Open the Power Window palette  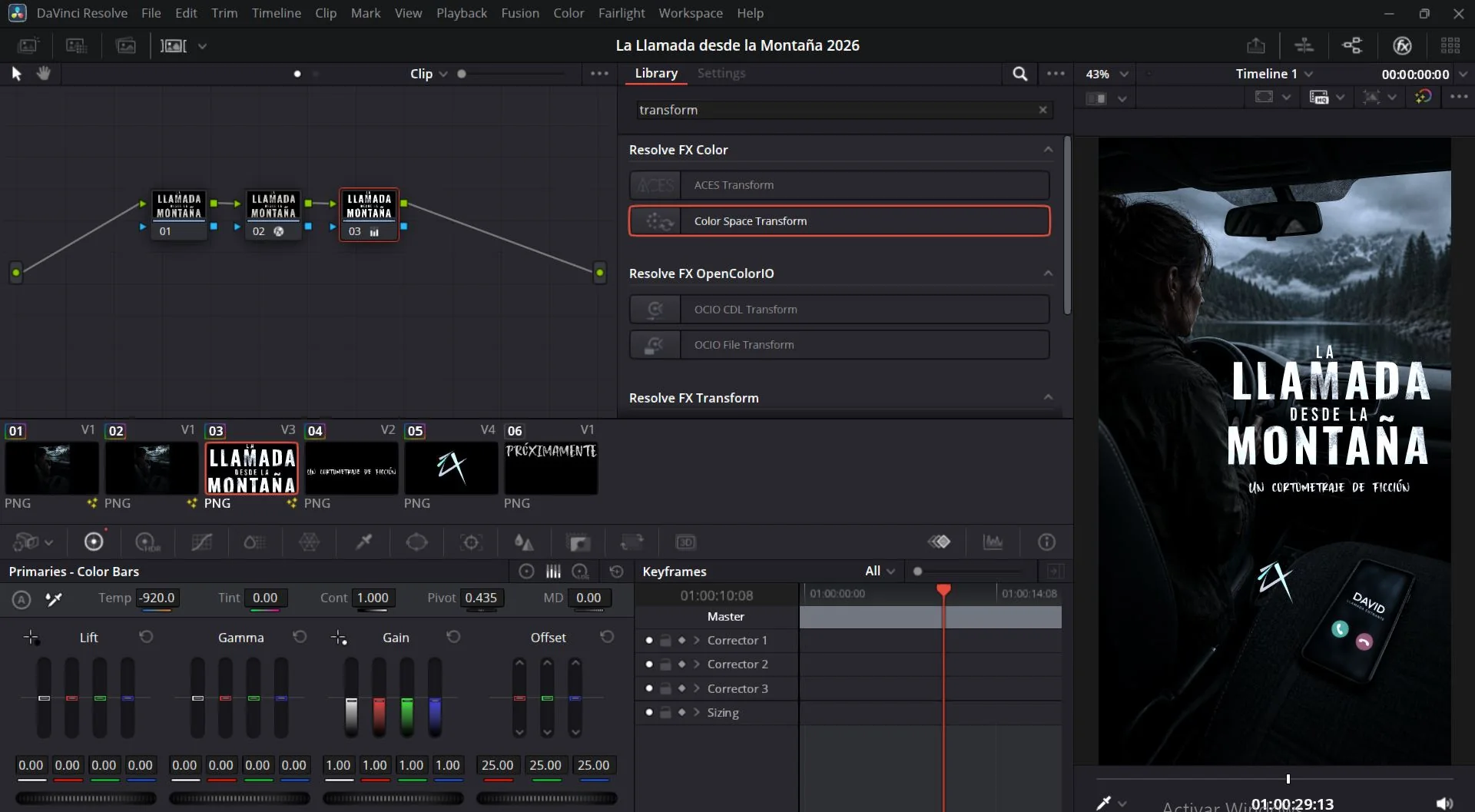coord(416,542)
